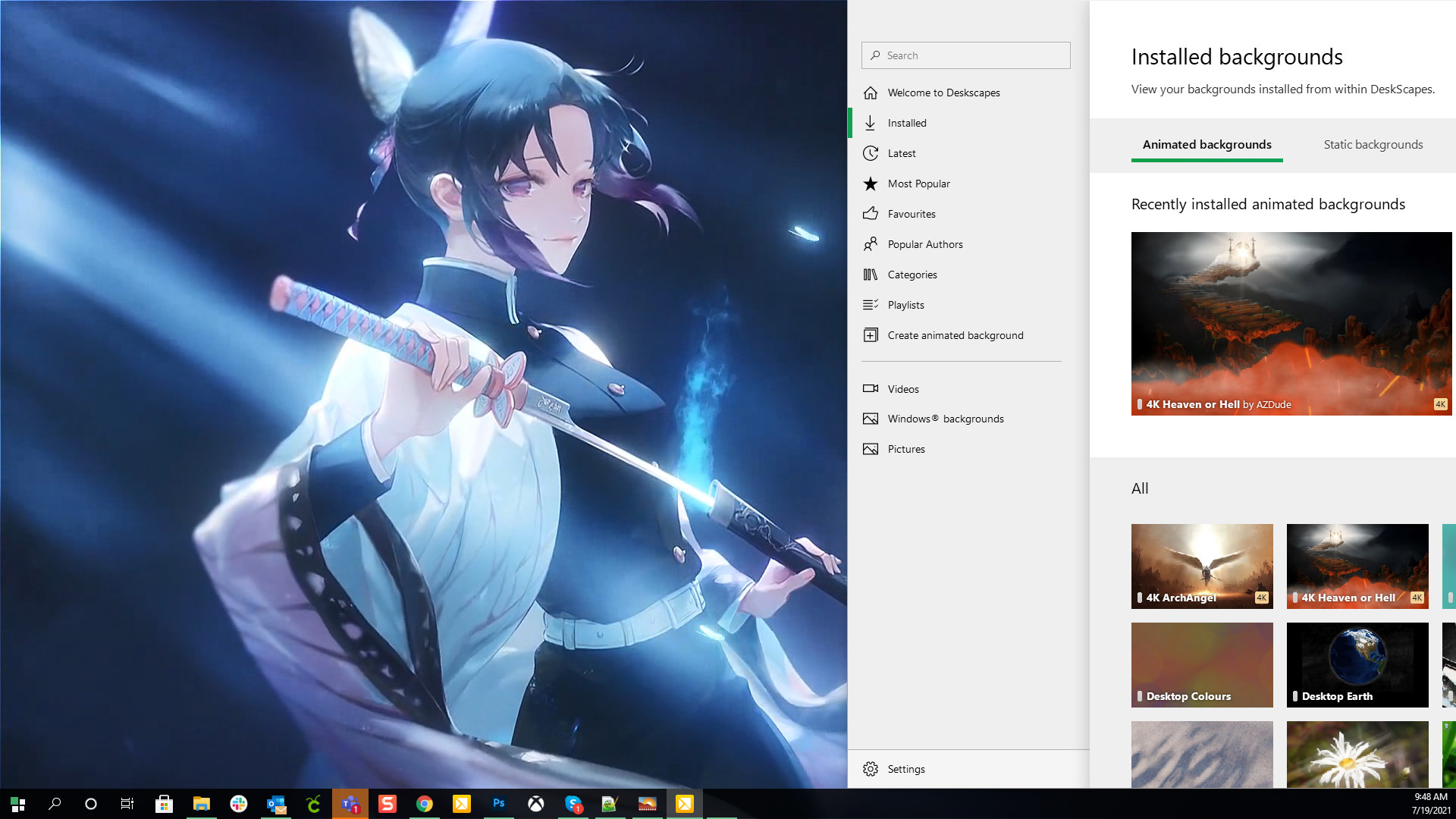The image size is (1456, 819).
Task: Click inside the Search field
Action: pyautogui.click(x=965, y=55)
